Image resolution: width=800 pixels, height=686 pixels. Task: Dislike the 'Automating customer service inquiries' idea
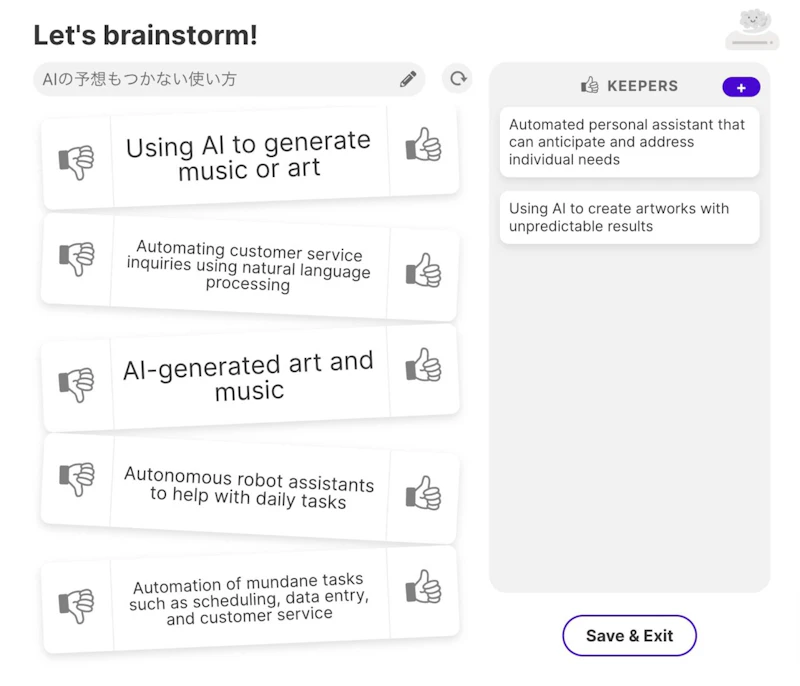pos(76,259)
